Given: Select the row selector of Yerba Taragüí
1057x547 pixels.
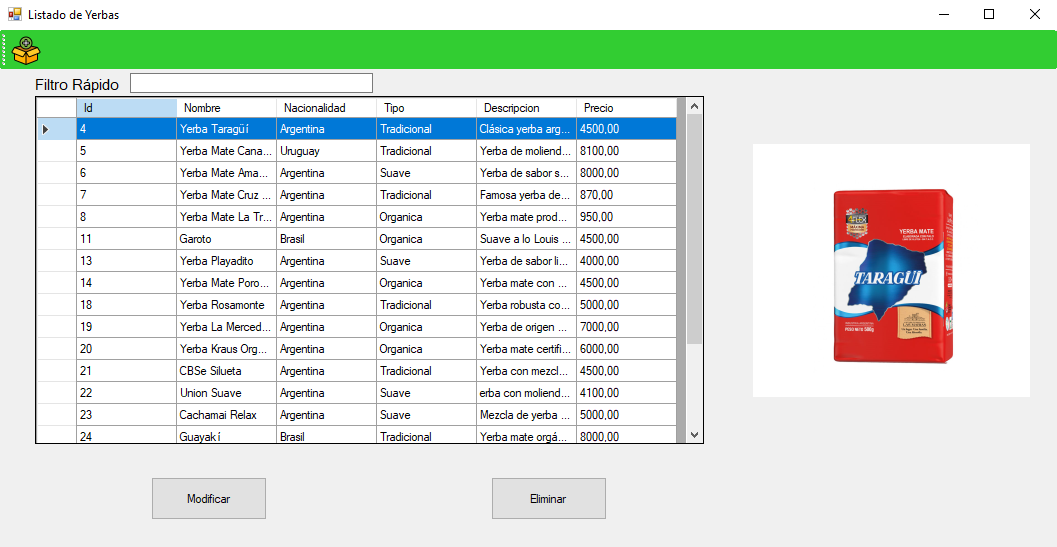Looking at the screenshot, I should pos(56,129).
